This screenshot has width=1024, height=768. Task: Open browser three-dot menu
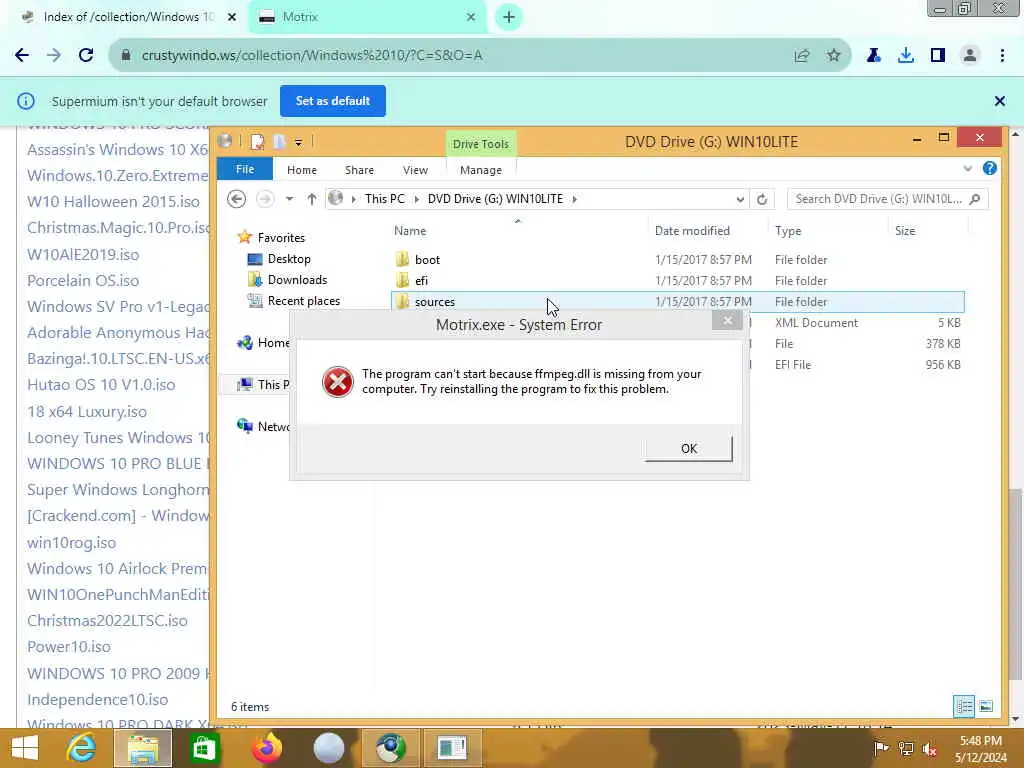pyautogui.click(x=1002, y=56)
